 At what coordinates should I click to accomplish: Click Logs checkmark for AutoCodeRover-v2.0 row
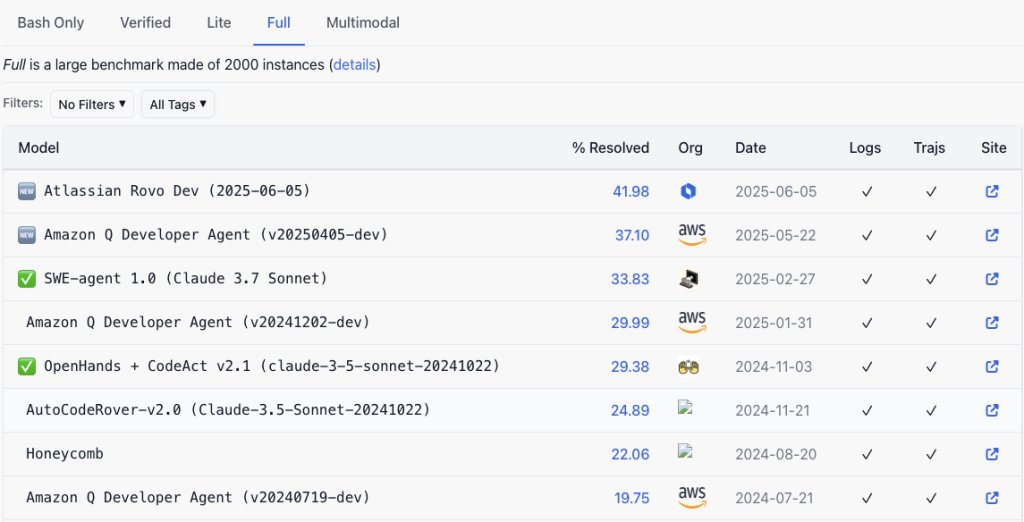tap(866, 410)
